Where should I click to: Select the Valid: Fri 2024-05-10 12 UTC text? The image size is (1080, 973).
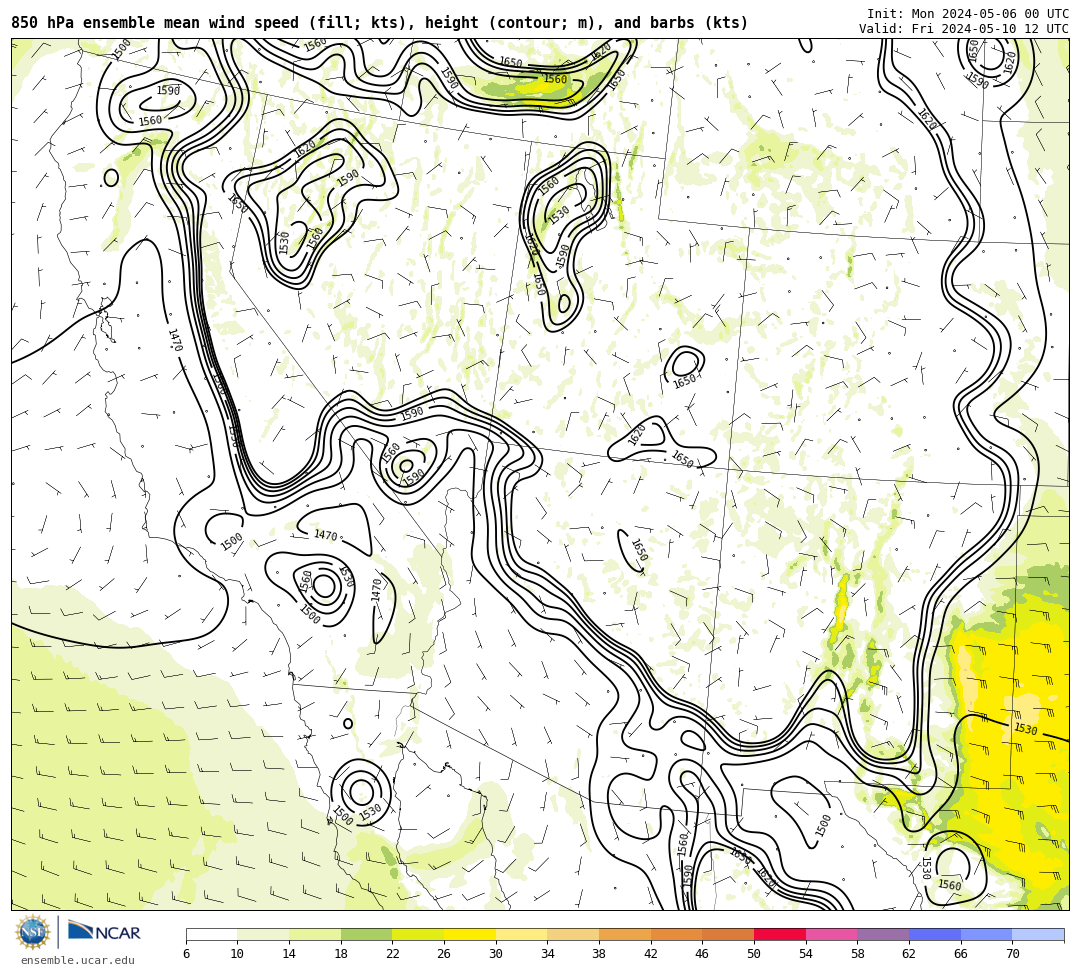coord(963,29)
